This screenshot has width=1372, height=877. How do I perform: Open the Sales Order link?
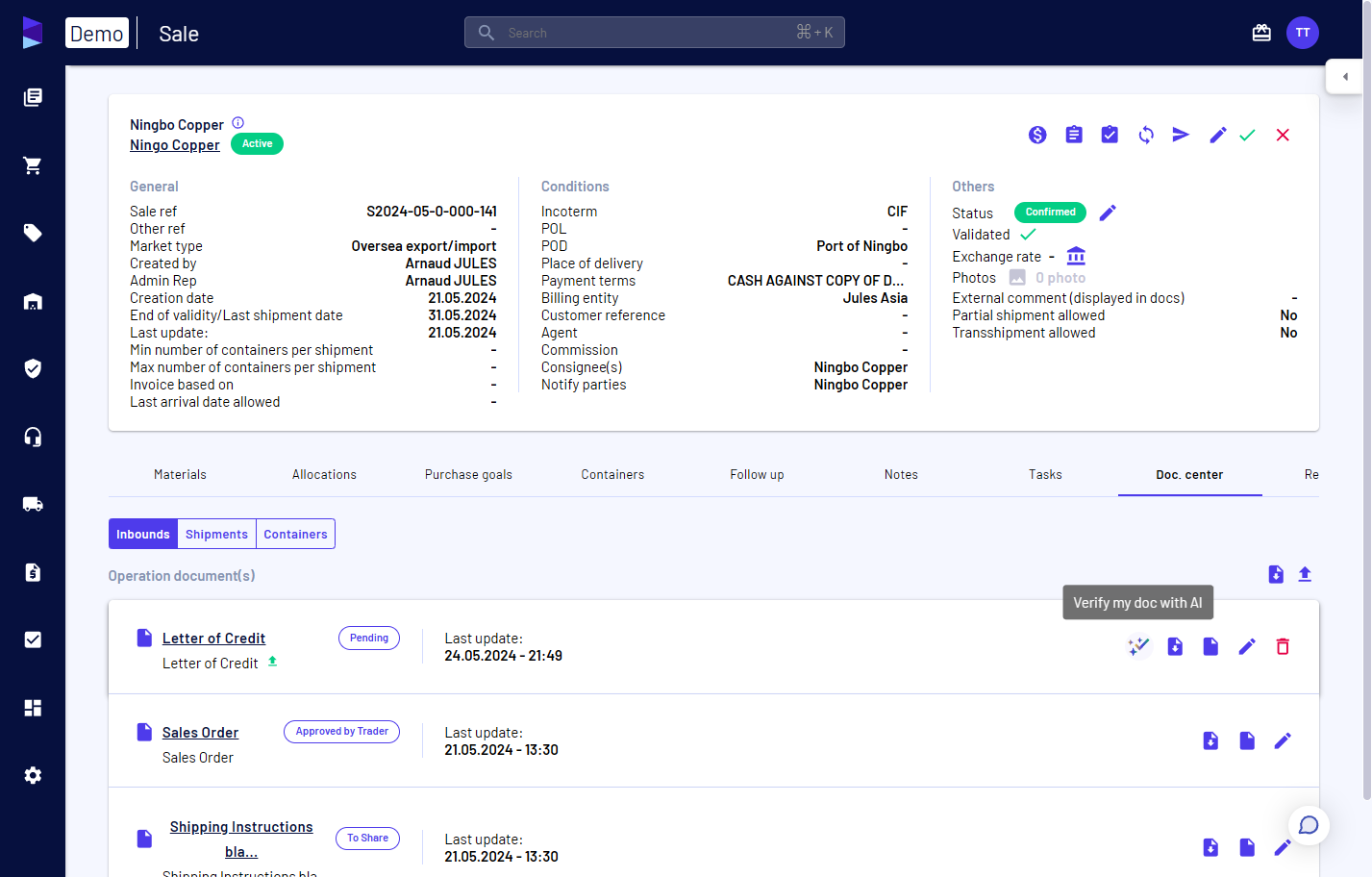point(200,733)
